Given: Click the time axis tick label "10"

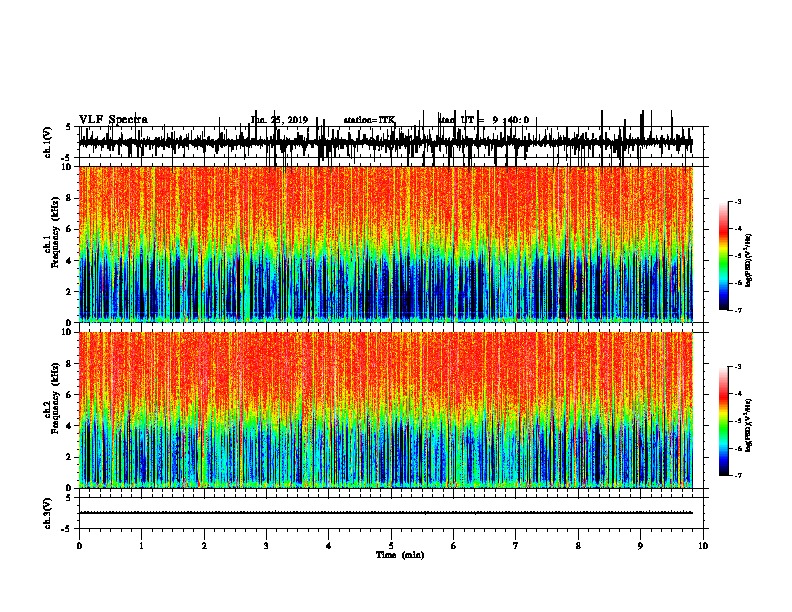Looking at the screenshot, I should [x=703, y=546].
